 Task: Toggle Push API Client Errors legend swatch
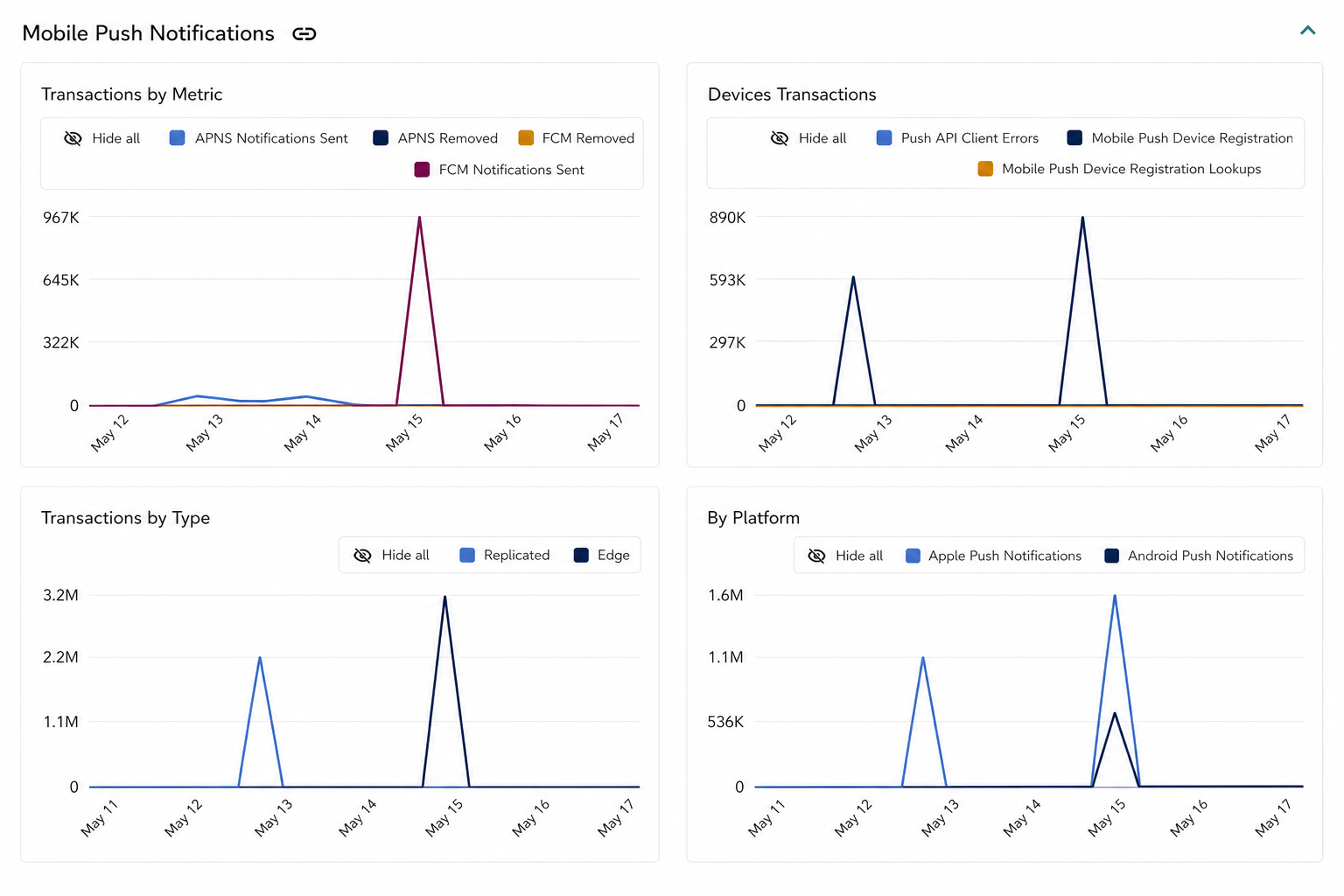pos(884,138)
